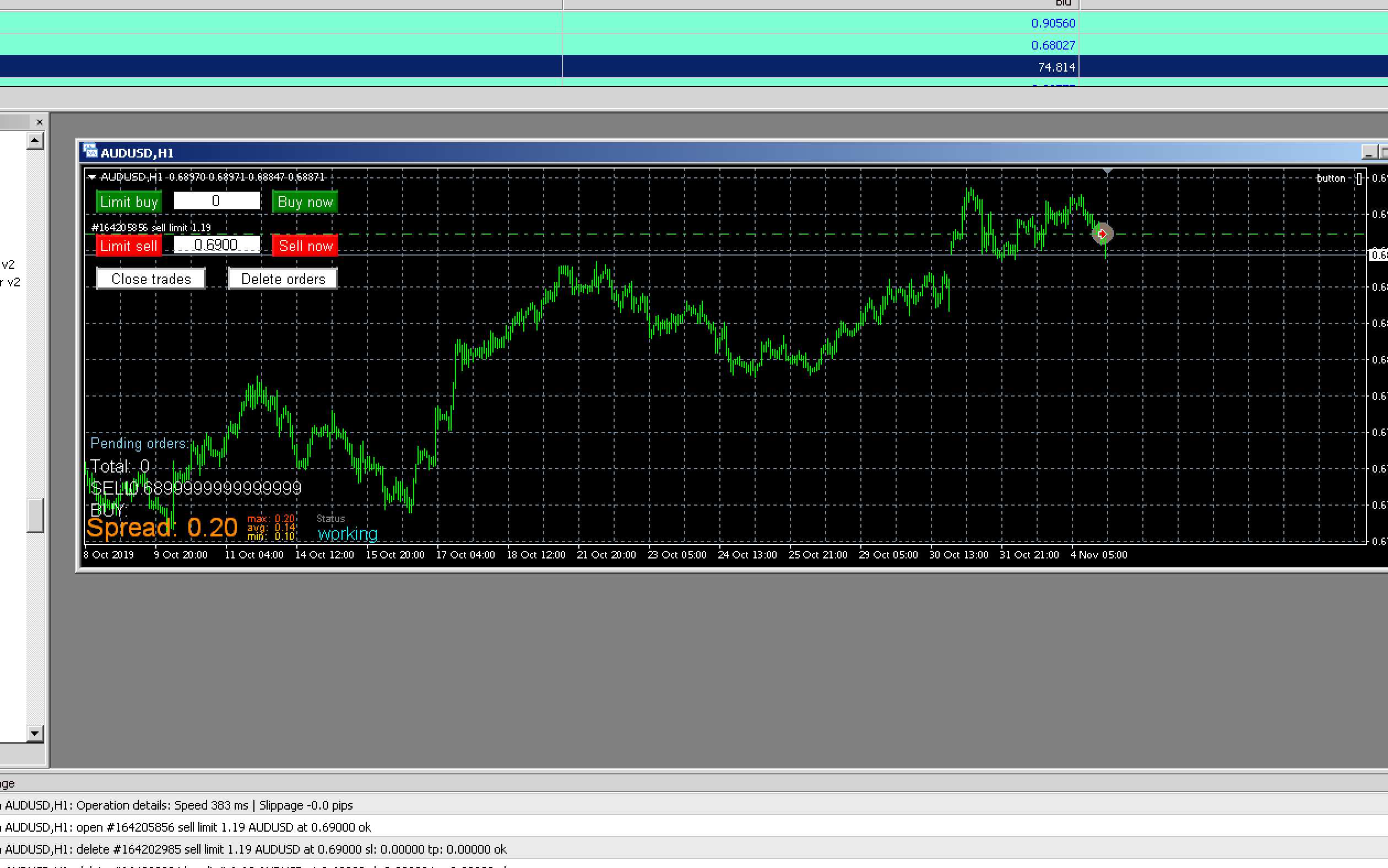Click the 'Pending orders:' label
Screen dimensions: 1388x868
point(139,443)
